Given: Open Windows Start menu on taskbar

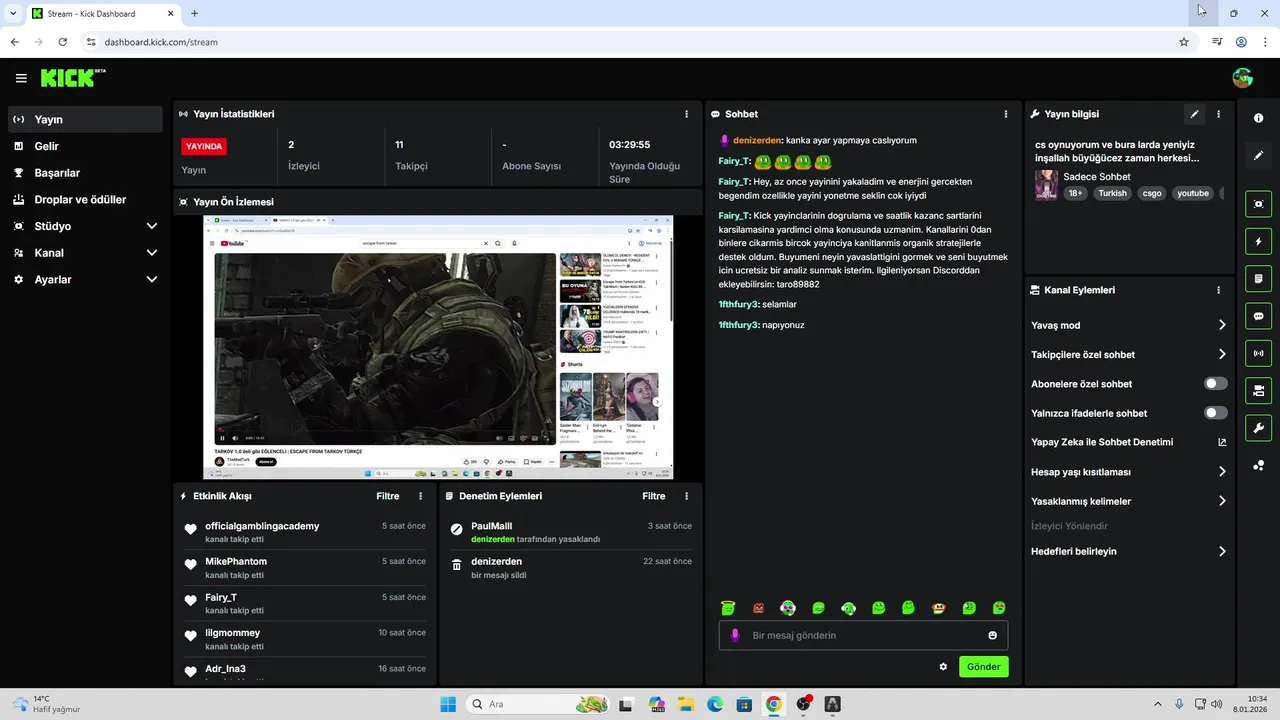Looking at the screenshot, I should (448, 704).
